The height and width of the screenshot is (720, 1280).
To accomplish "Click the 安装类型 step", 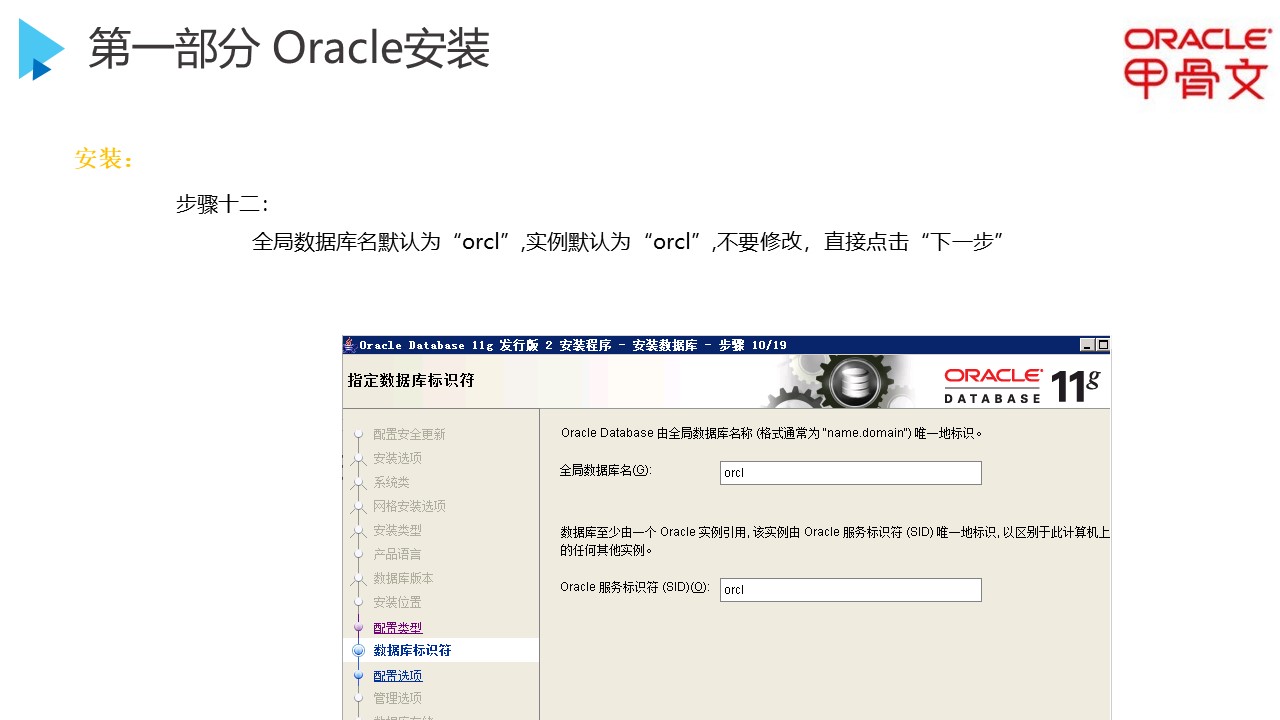I will 397,530.
